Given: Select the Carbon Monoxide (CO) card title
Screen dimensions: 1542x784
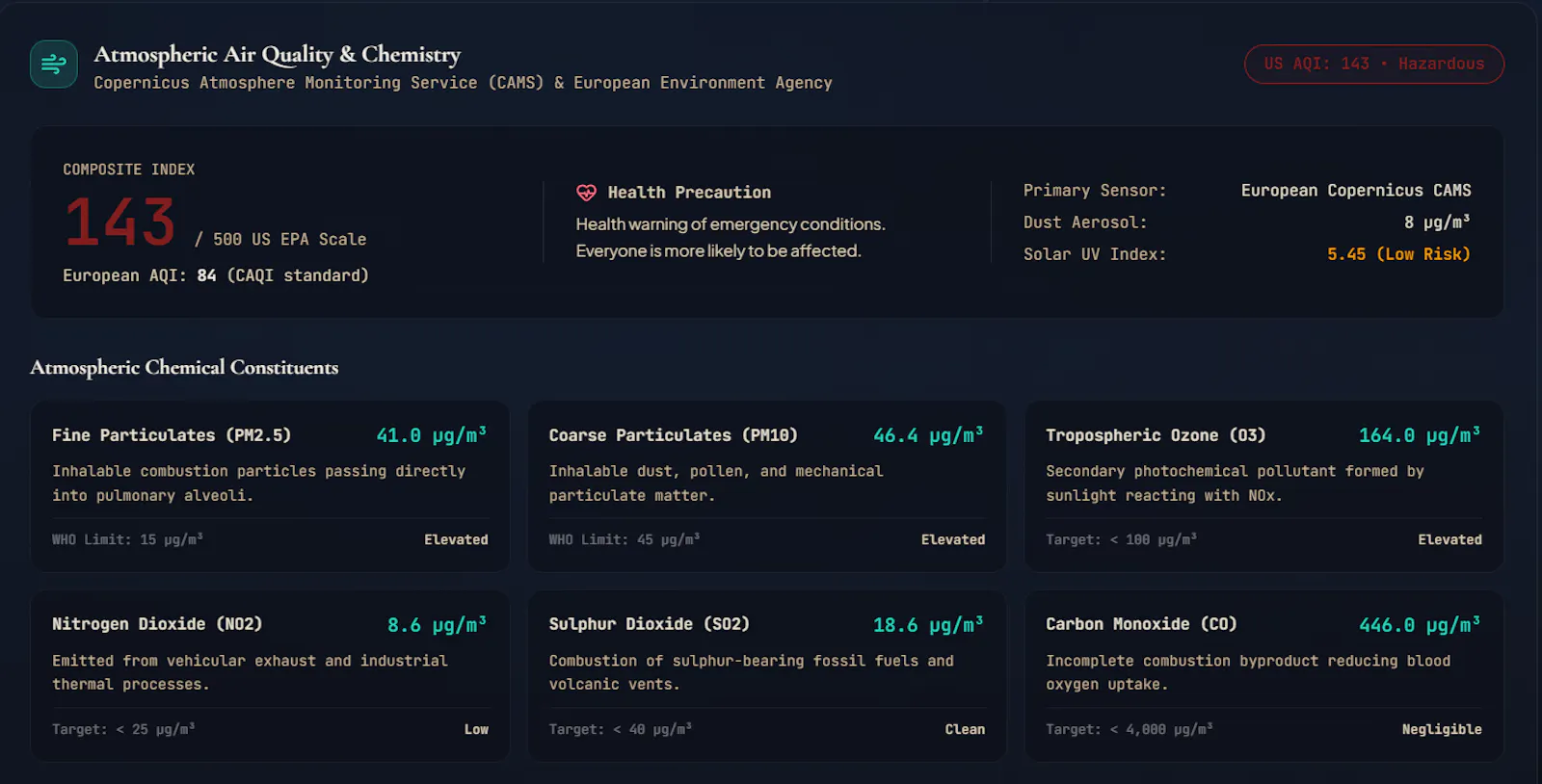Looking at the screenshot, I should click(1141, 624).
